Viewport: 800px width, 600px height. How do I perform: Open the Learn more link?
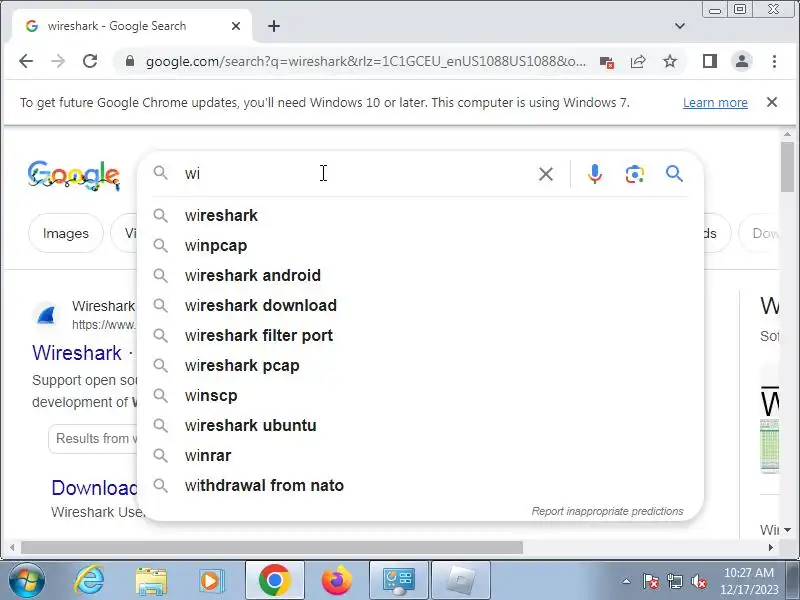pyautogui.click(x=715, y=103)
